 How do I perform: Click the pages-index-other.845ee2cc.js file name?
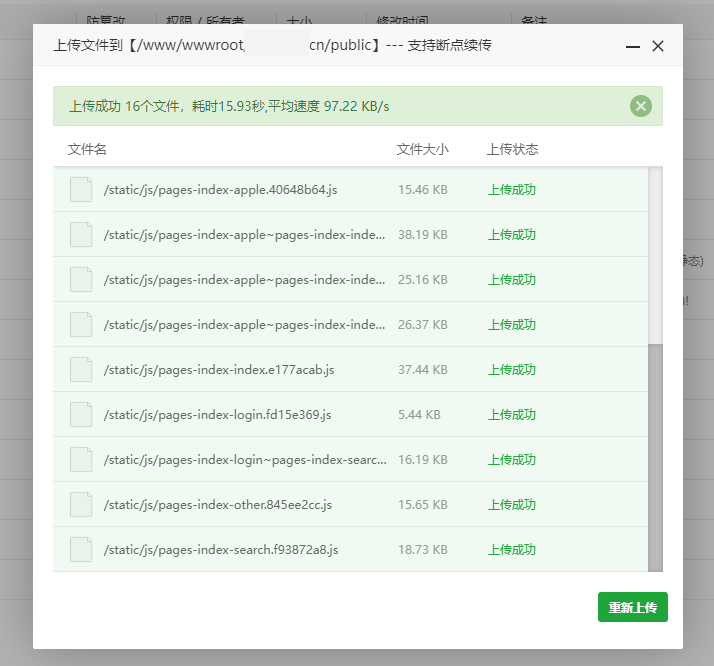(x=217, y=505)
